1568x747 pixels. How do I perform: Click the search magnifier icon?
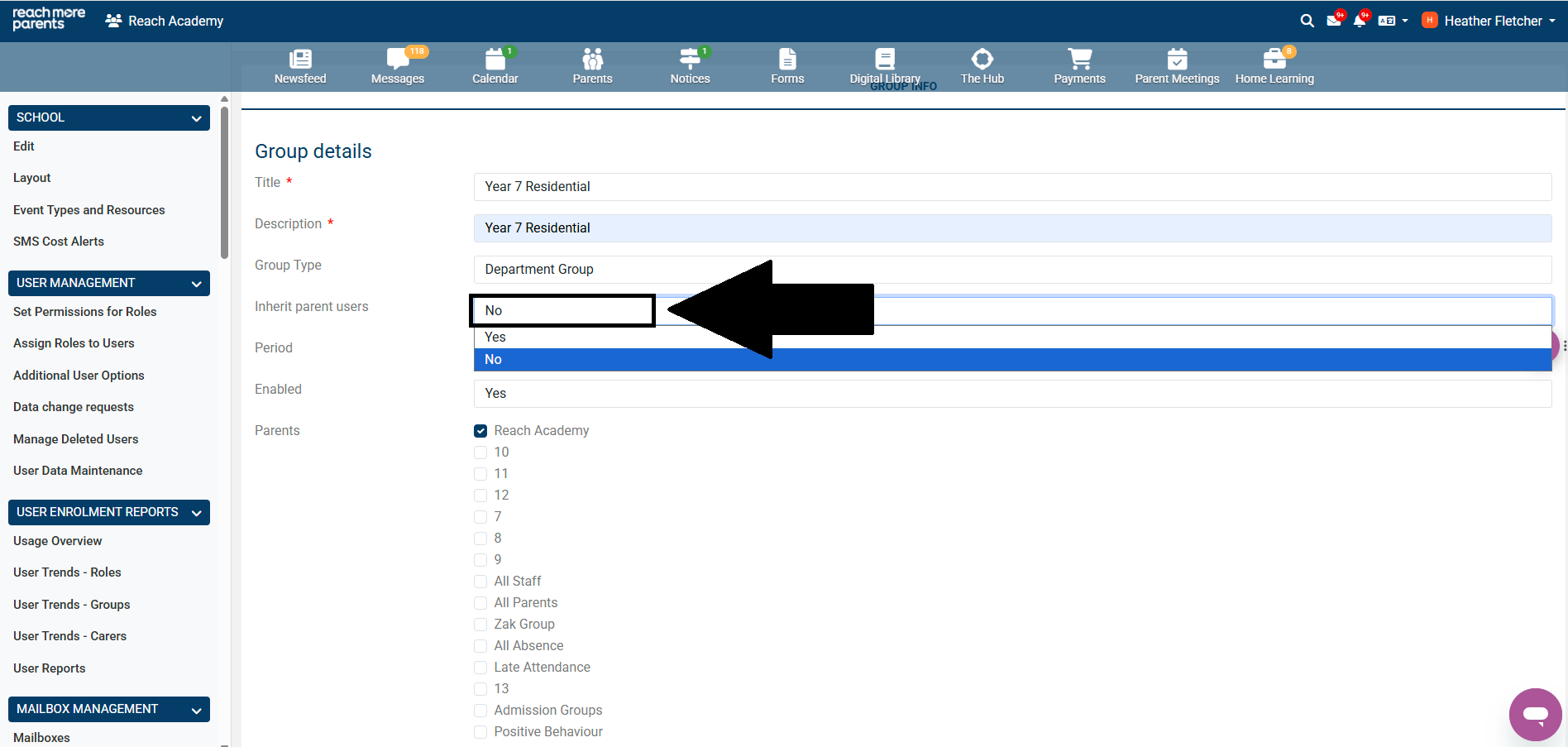1307,21
